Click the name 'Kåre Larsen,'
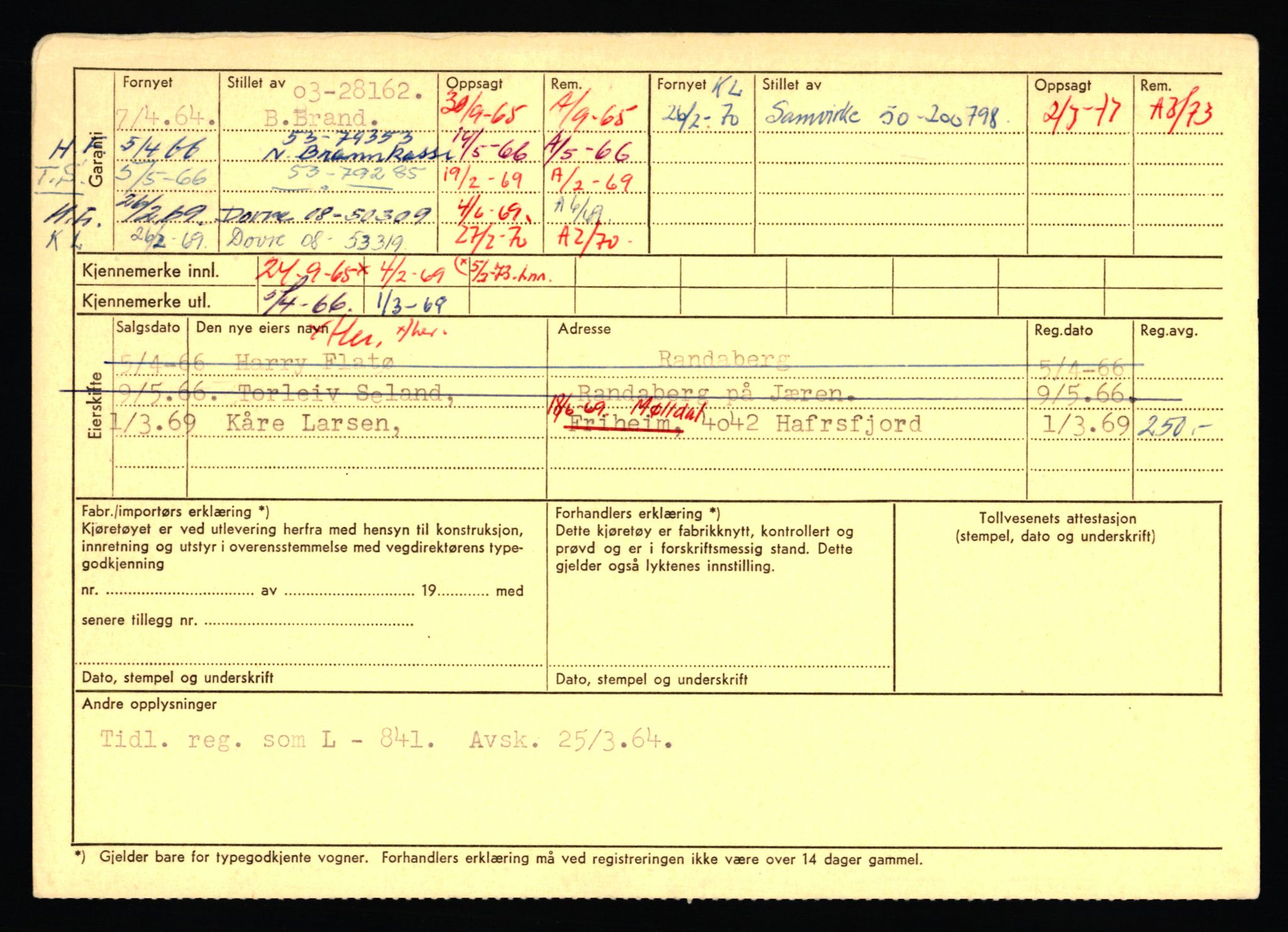Image resolution: width=1288 pixels, height=932 pixels. 314,423
